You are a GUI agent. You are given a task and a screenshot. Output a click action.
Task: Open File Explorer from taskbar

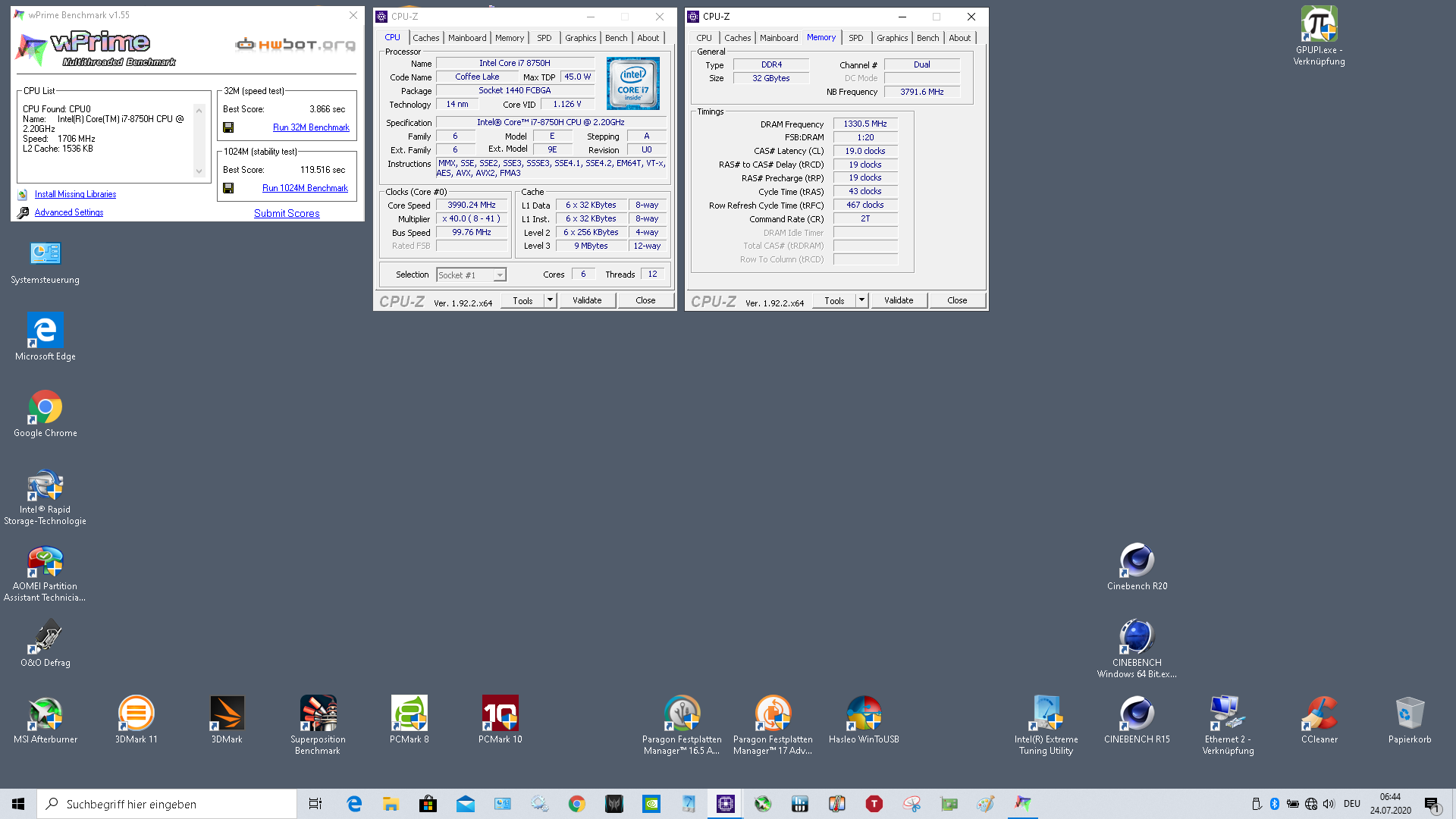pyautogui.click(x=391, y=804)
